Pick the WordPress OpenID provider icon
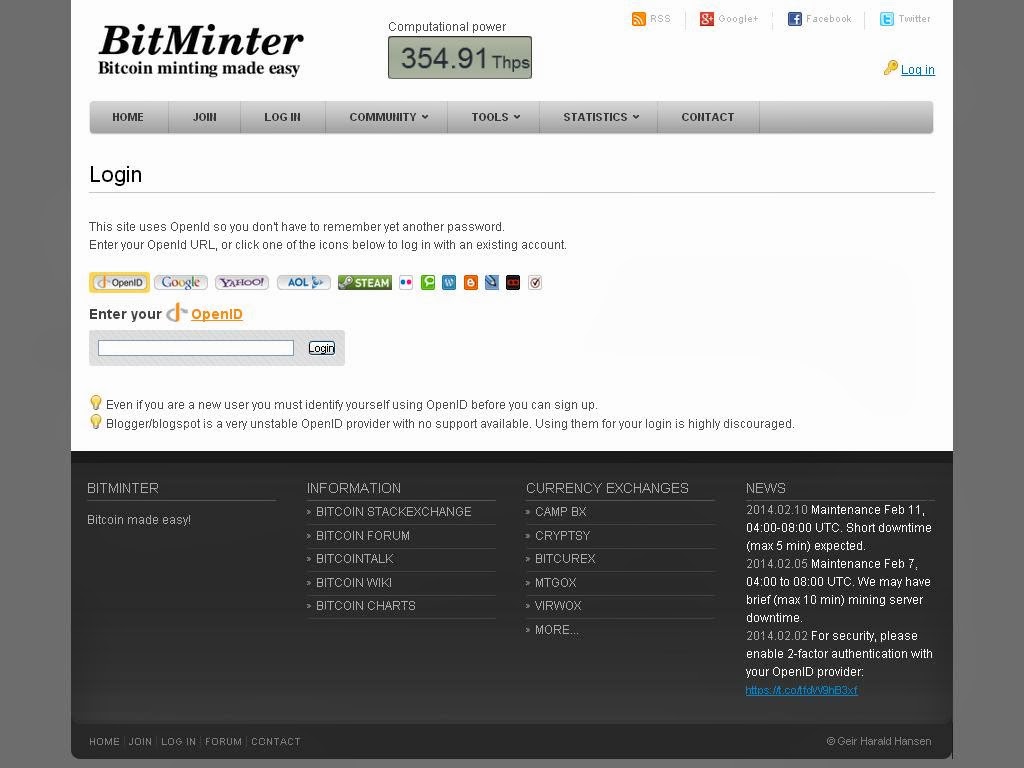This screenshot has height=768, width=1024. point(449,282)
